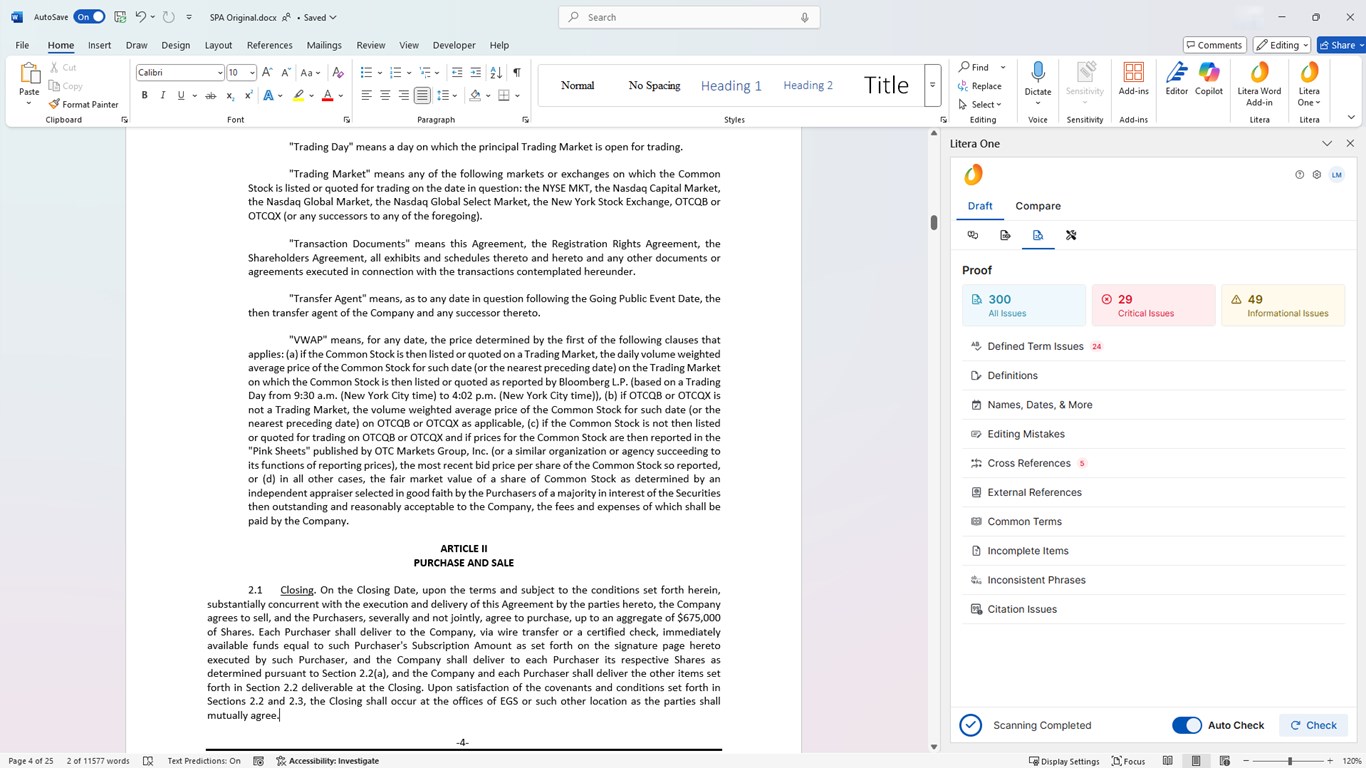Show the 29 Critical Issues
The image size is (1366, 768).
pos(1152,305)
